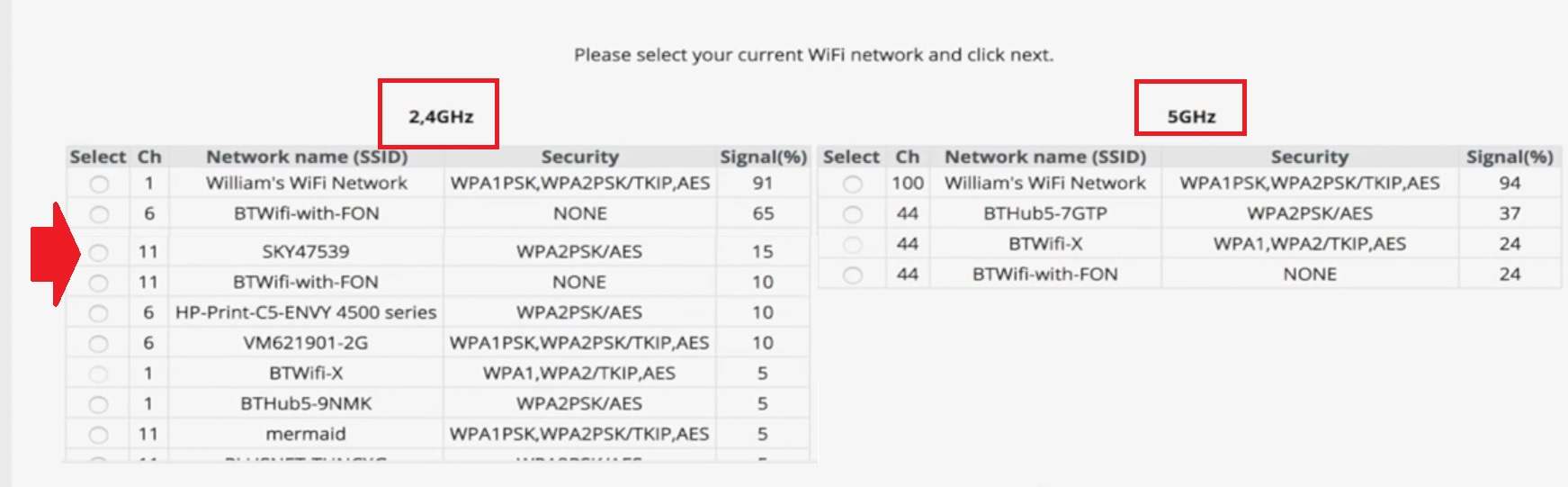1568x487 pixels.
Task: Click Signal(%) header in the 2.4GHz table
Action: click(x=763, y=157)
